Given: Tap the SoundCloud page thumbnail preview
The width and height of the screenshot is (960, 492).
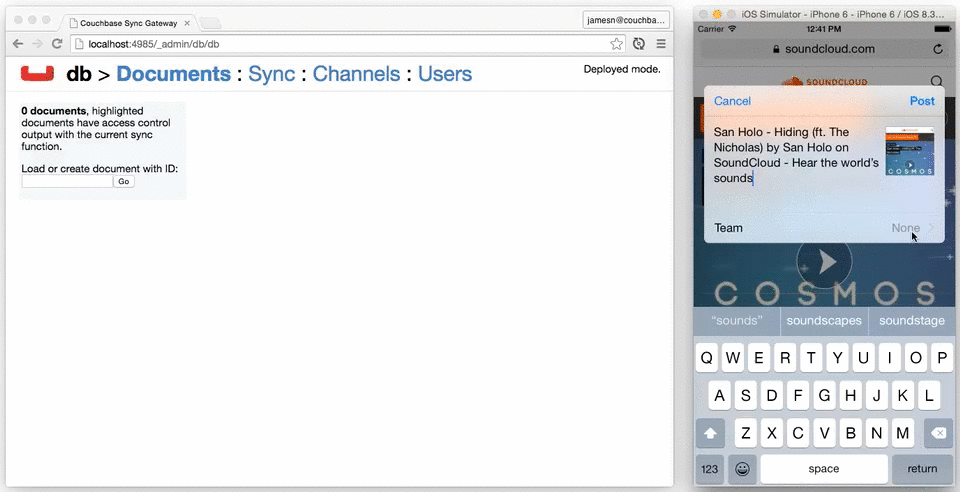Looking at the screenshot, I should (910, 151).
